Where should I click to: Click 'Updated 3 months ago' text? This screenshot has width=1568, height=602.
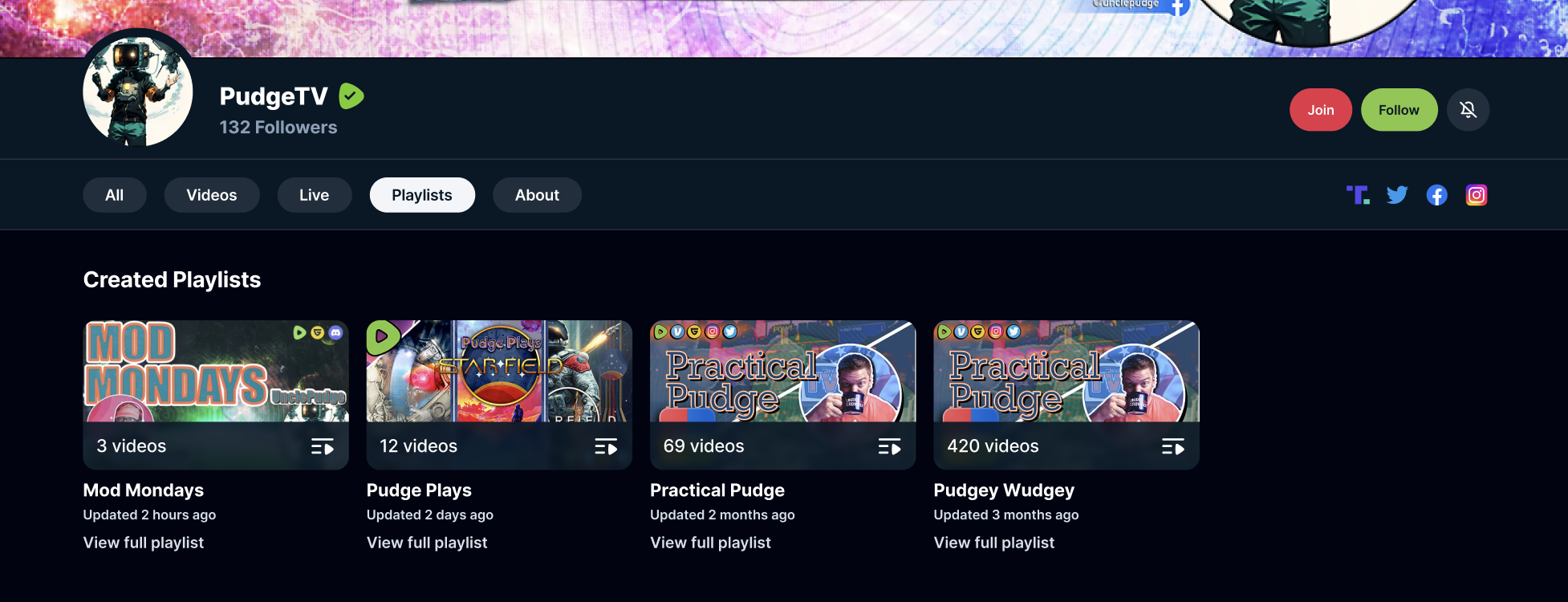1006,515
